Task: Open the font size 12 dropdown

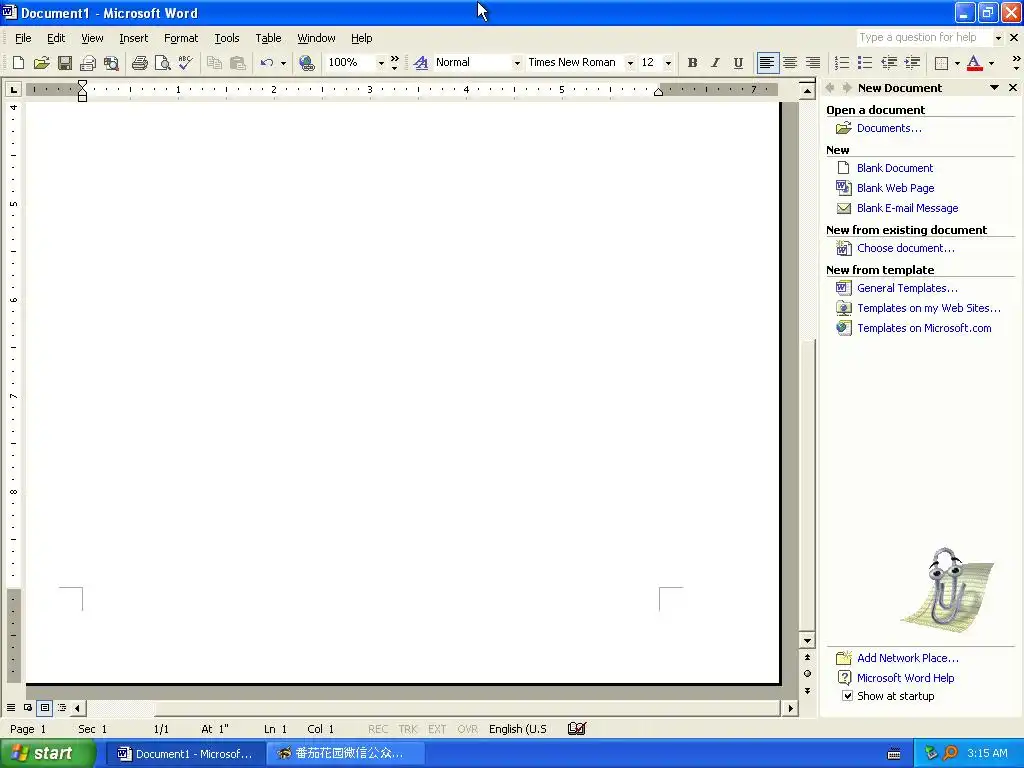Action: point(668,63)
